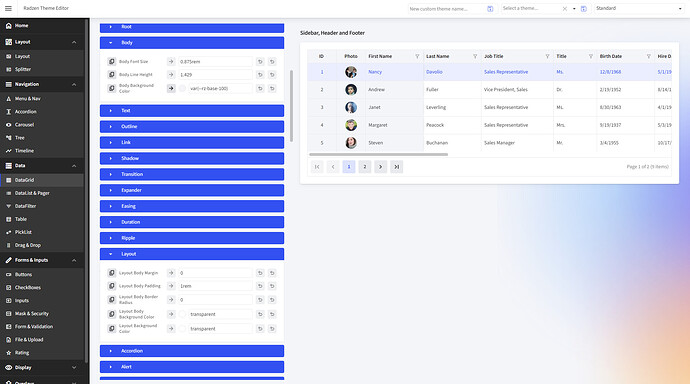Click the dark arrow button beside Body Background Color
This screenshot has width=690, height=384.
[x=171, y=88]
